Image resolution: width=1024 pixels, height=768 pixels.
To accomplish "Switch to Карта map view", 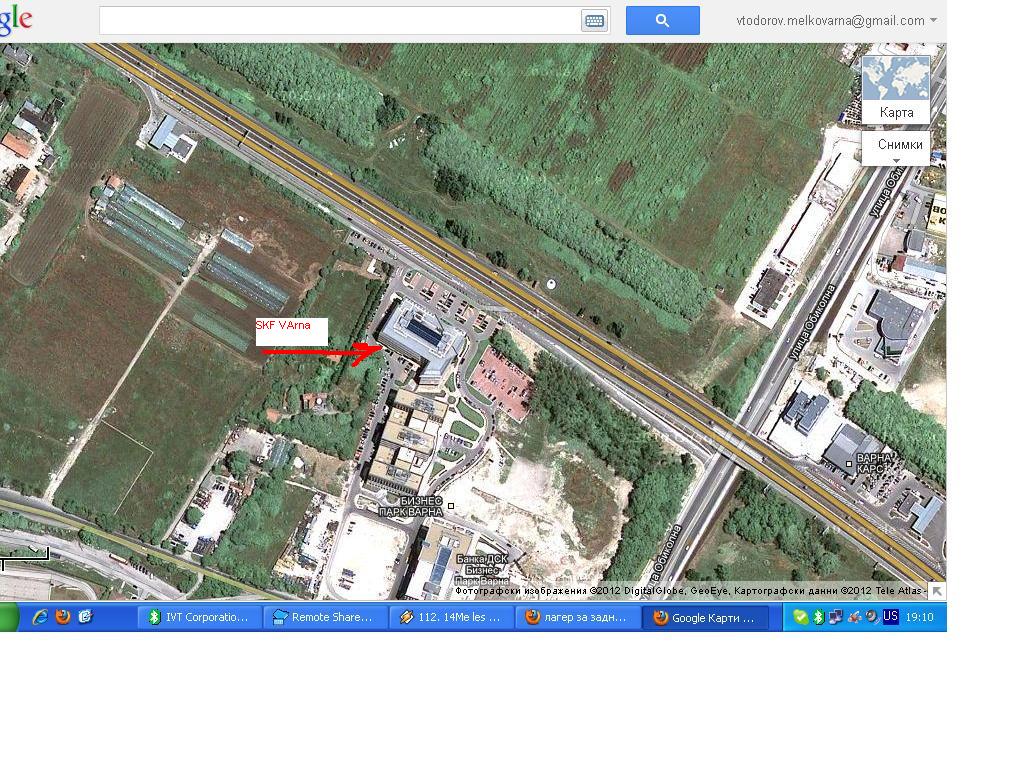I will (896, 90).
